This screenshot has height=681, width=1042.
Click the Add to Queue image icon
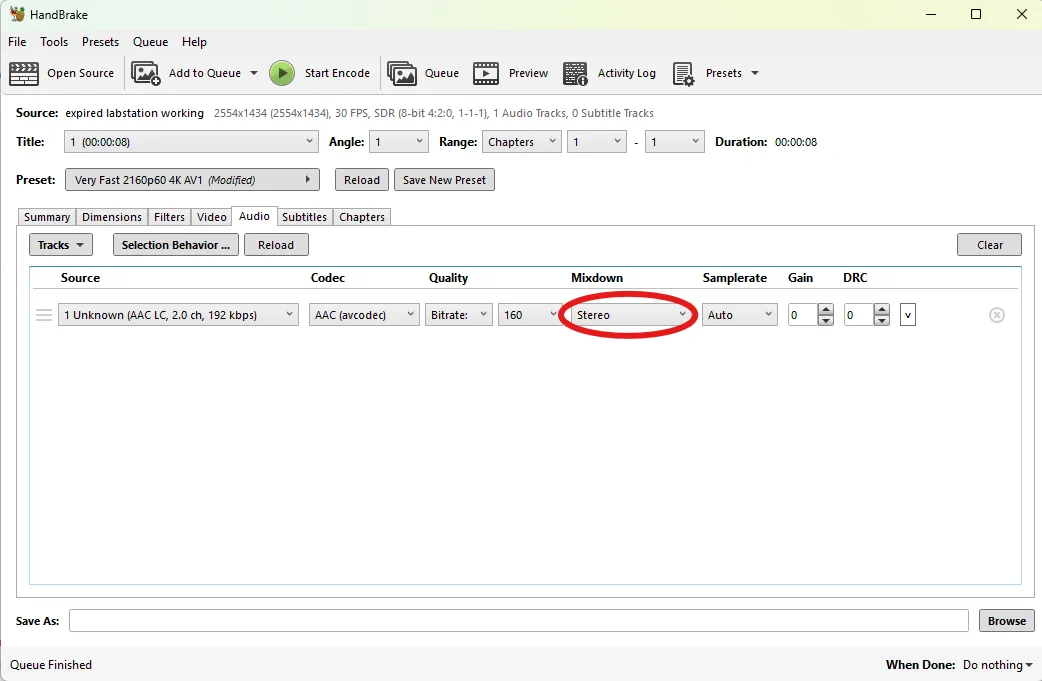(146, 73)
